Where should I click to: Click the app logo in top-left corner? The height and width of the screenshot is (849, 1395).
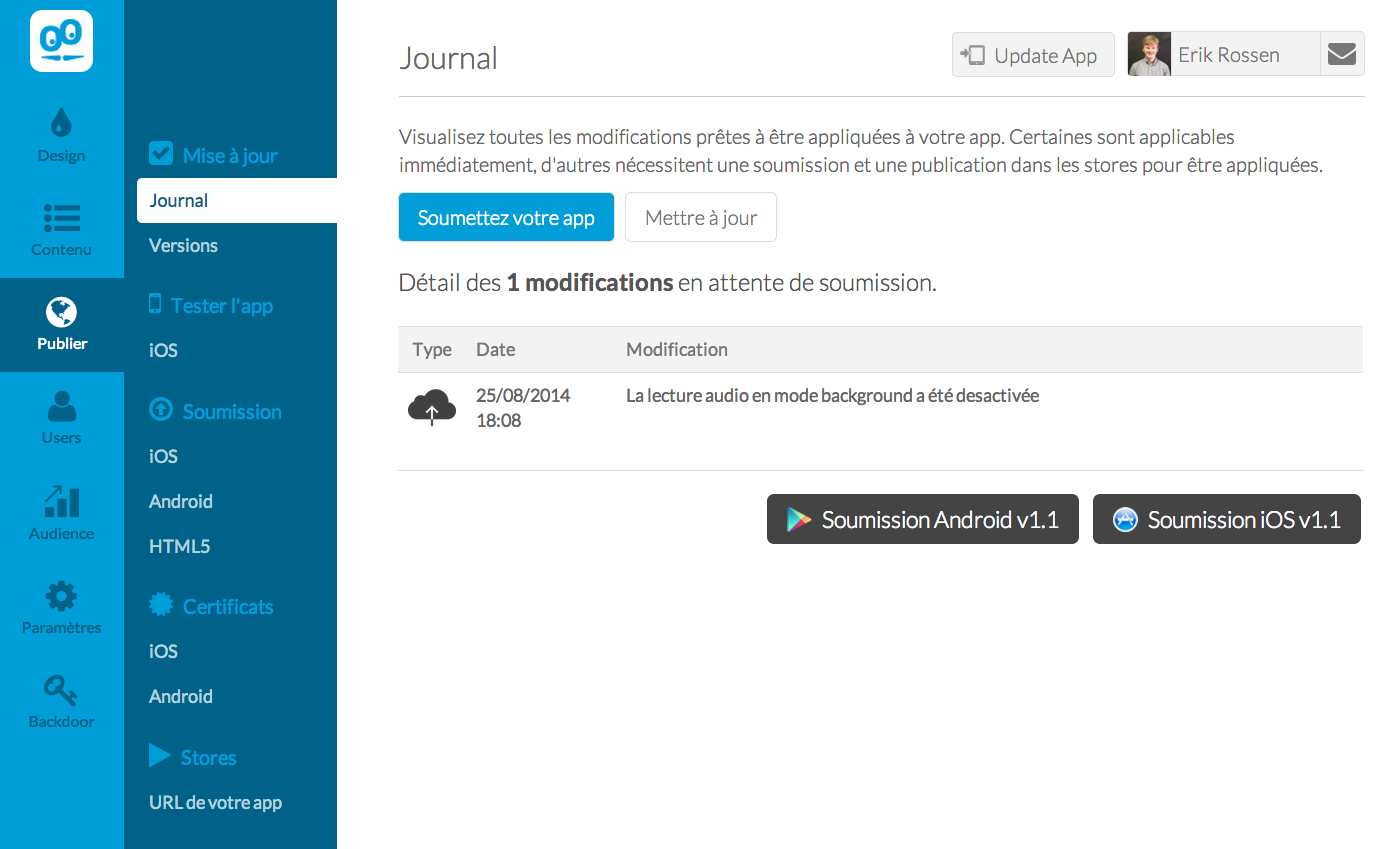point(61,41)
